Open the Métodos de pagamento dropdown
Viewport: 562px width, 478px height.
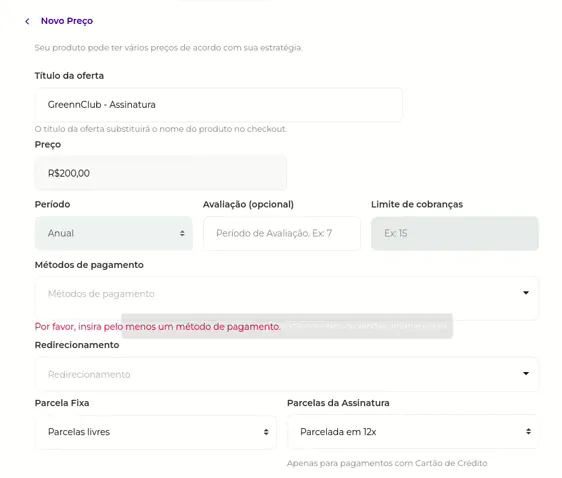point(287,297)
